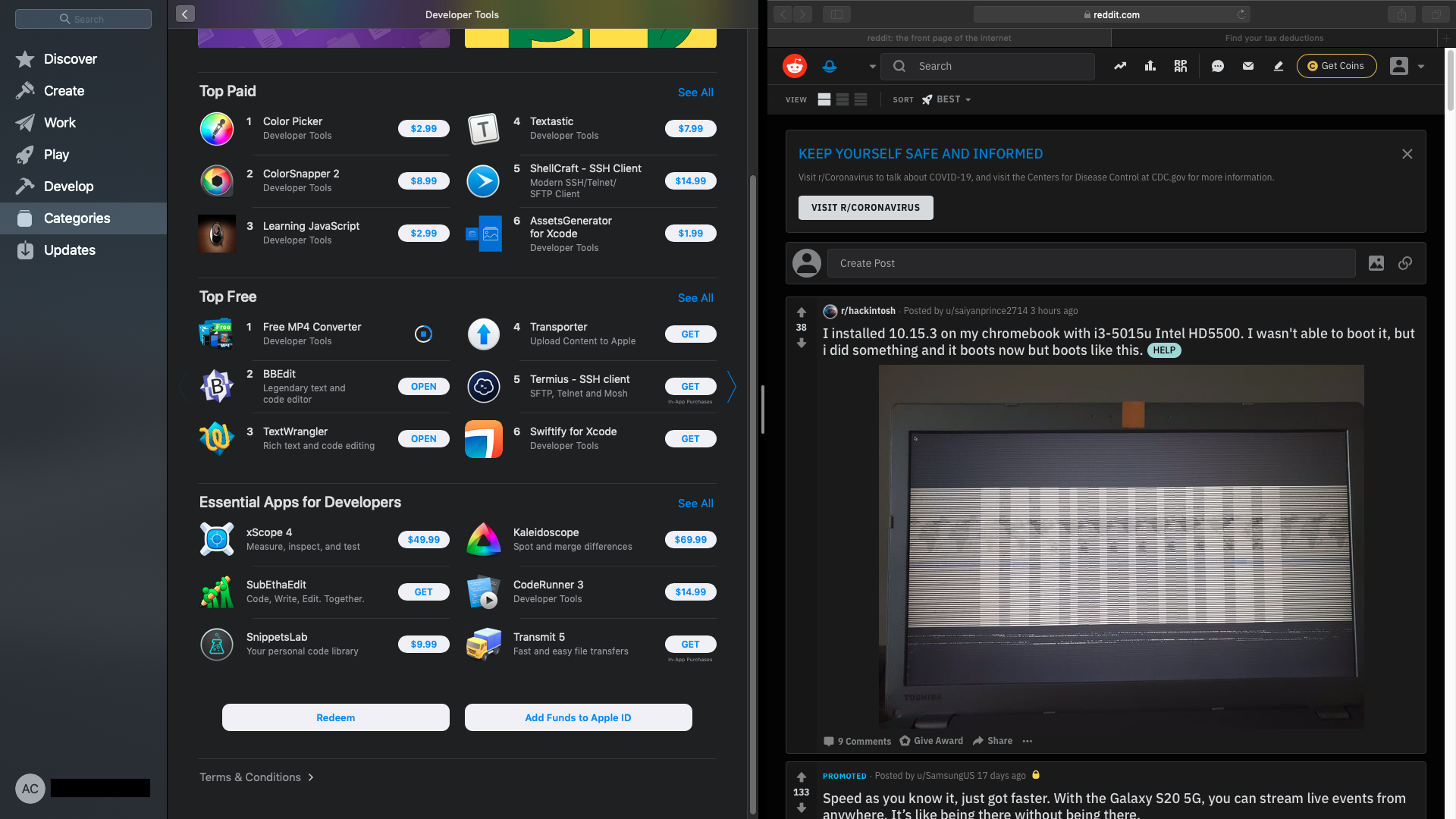Open Reddit mail inbox icon

pos(1248,66)
